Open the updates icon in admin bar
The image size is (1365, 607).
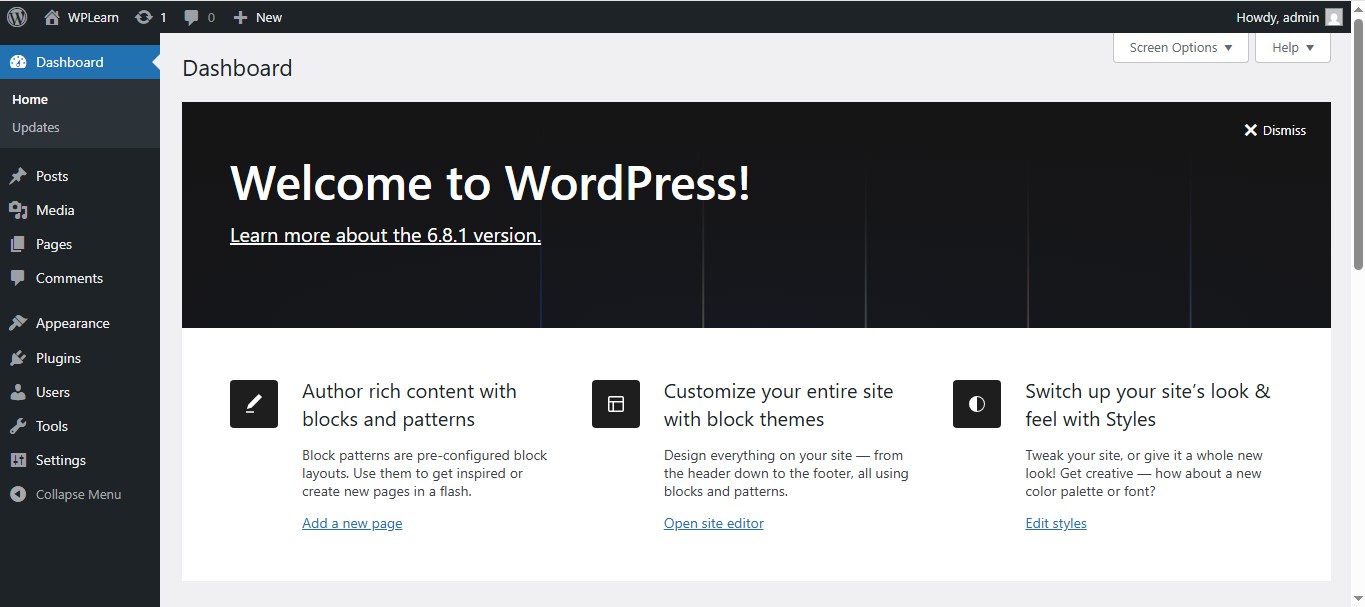[144, 17]
